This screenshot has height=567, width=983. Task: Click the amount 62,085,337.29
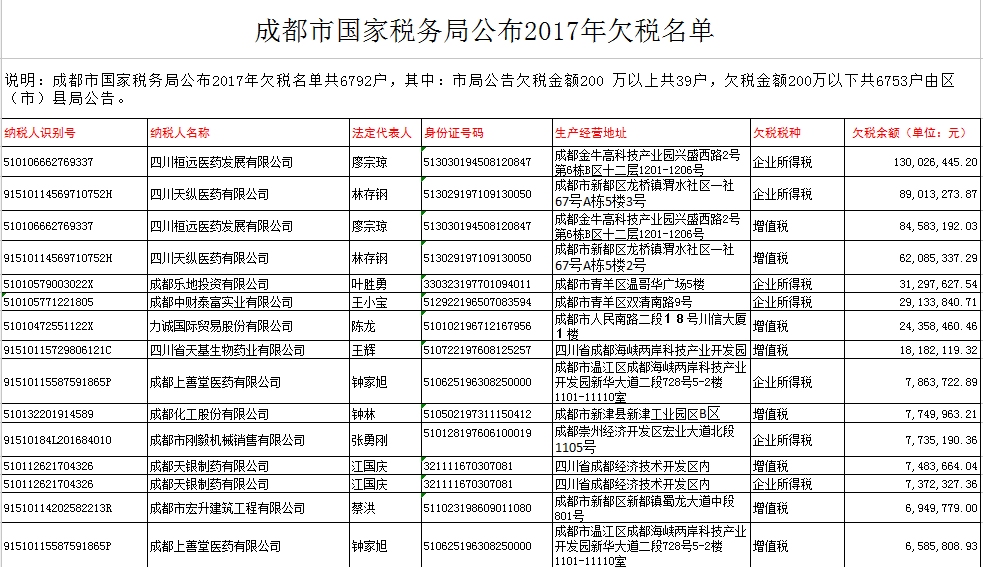click(938, 258)
